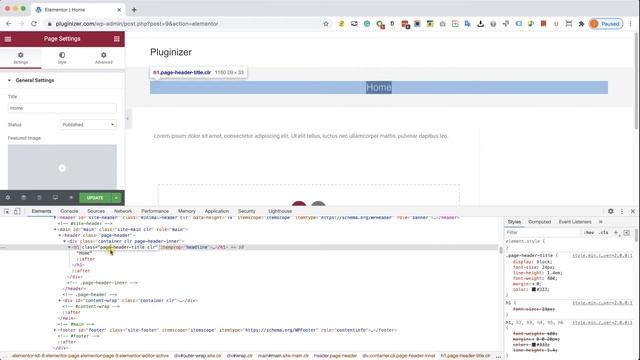Bookmark this page with the star icon
640x360 pixels.
[326, 24]
